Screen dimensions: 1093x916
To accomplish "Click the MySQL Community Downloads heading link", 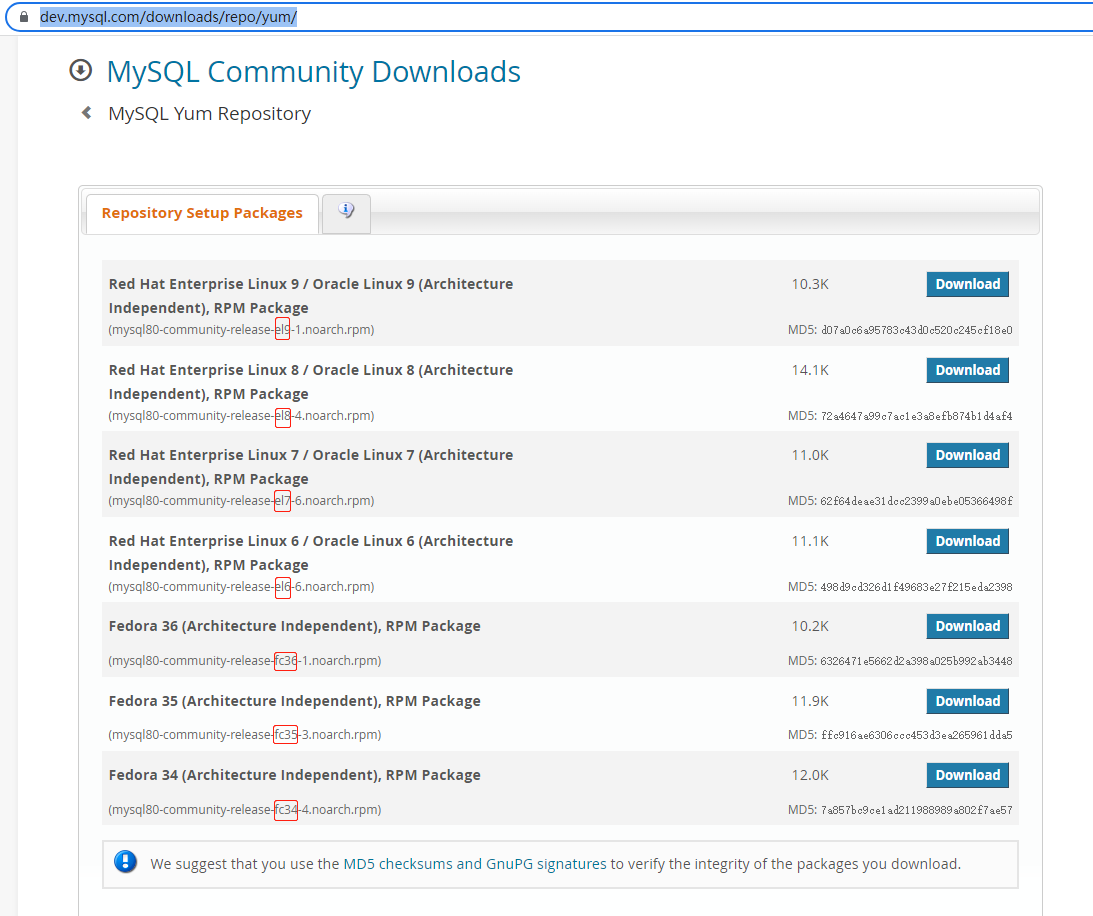I will pyautogui.click(x=314, y=72).
